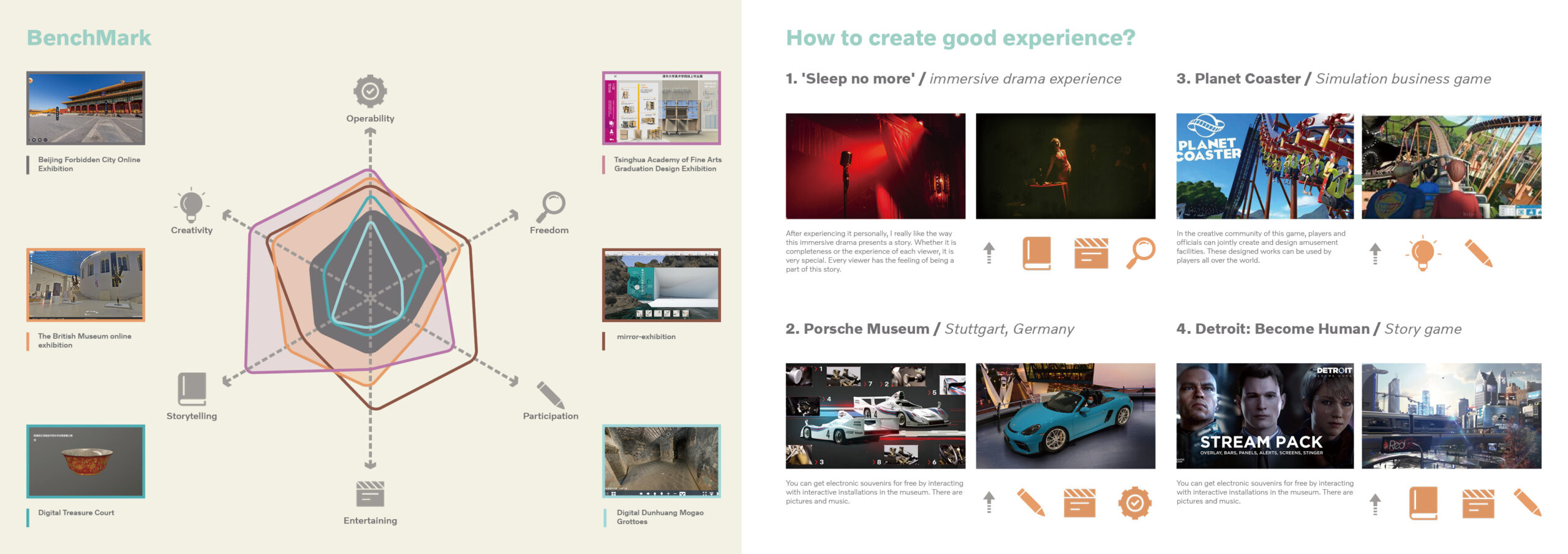Click the 'mirror-exhibition' caption

click(646, 337)
